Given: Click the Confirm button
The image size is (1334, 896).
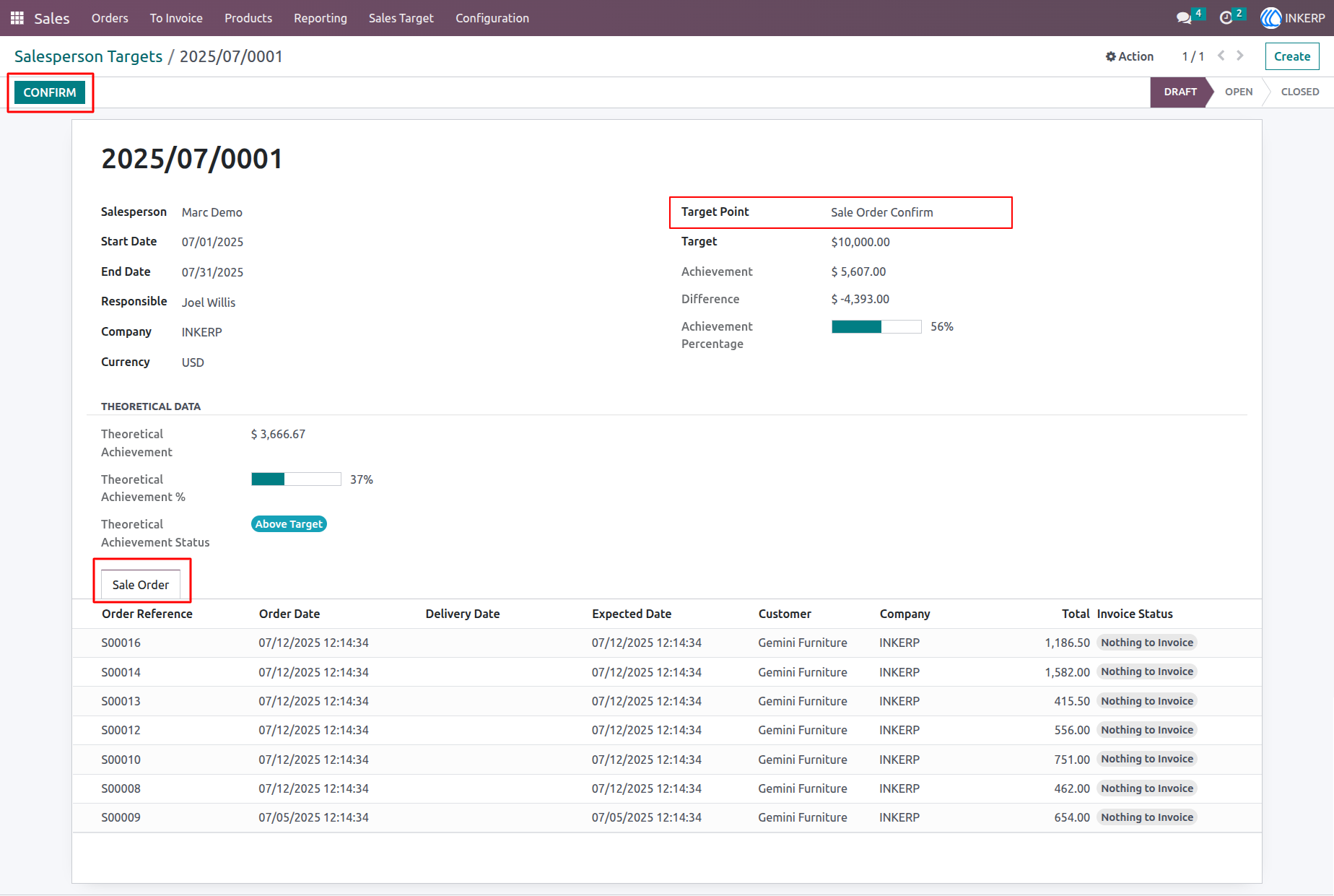Looking at the screenshot, I should tap(50, 92).
